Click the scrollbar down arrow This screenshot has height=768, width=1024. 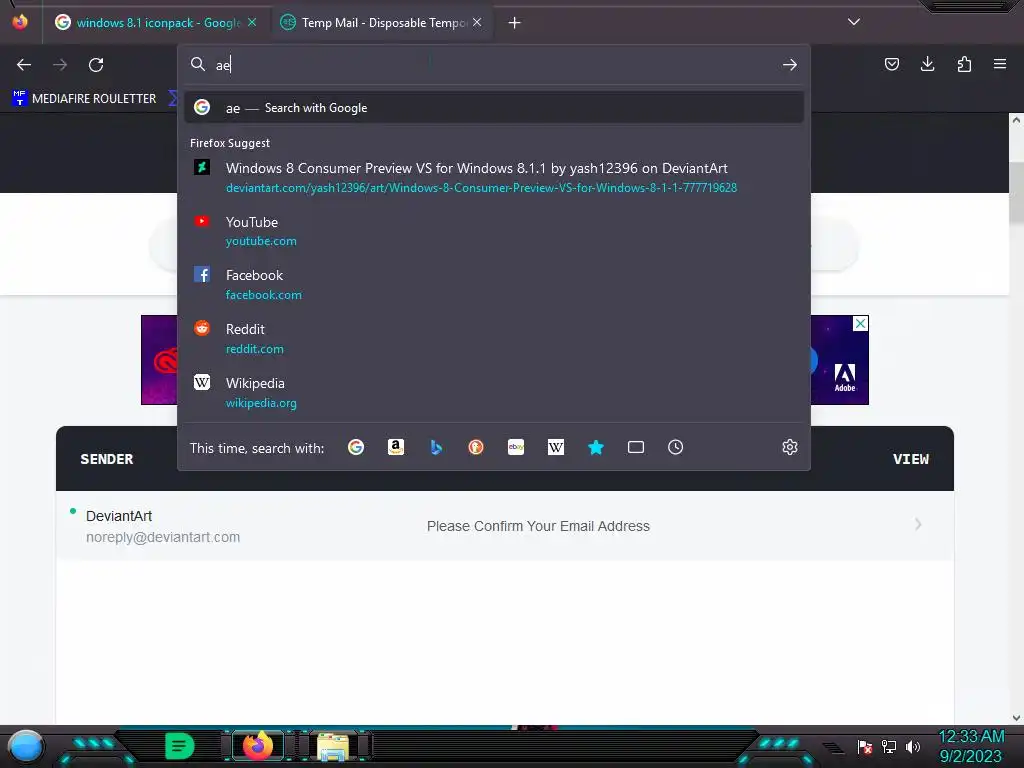pyautogui.click(x=1016, y=717)
